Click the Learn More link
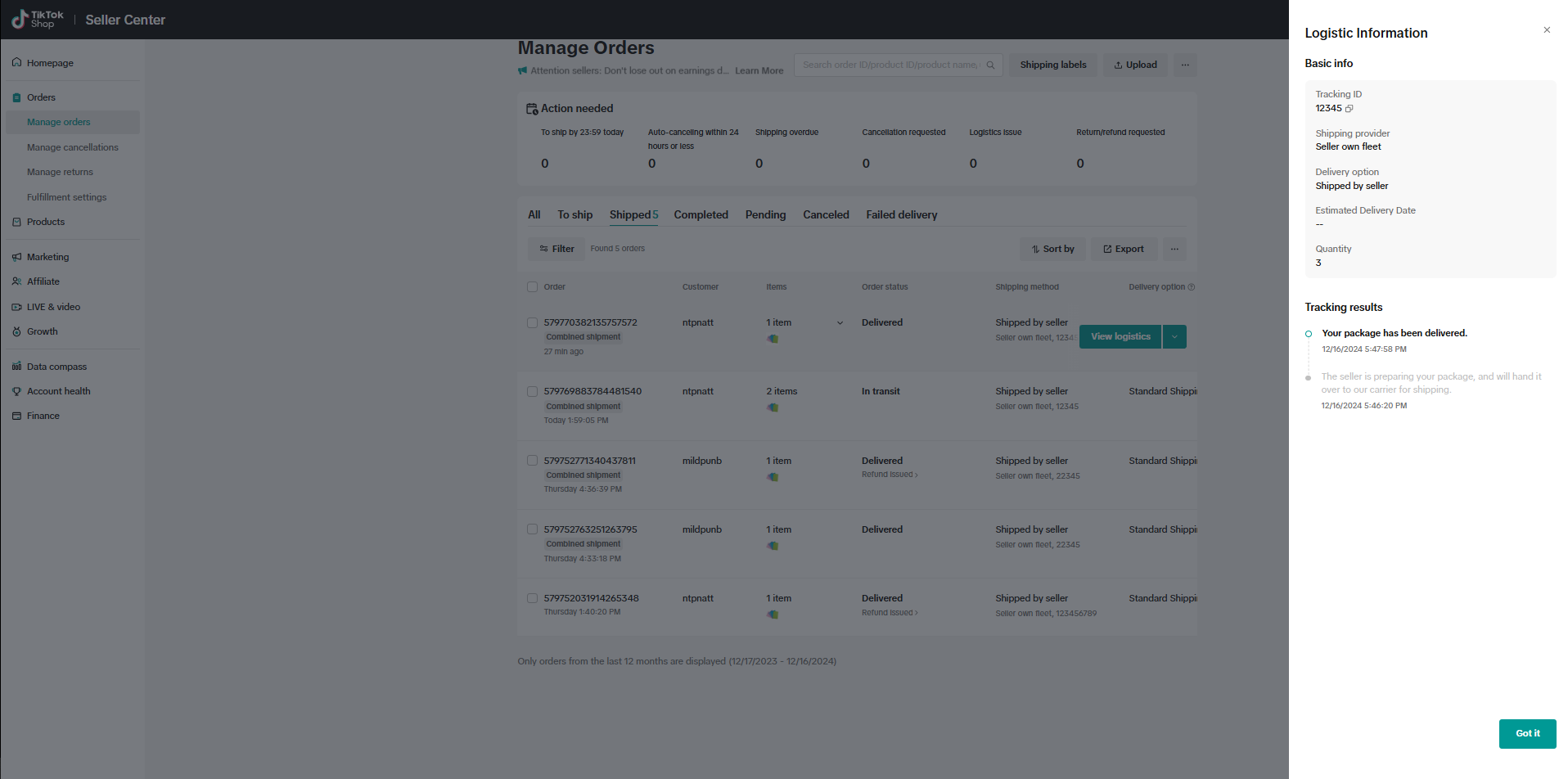1568x779 pixels. point(759,71)
